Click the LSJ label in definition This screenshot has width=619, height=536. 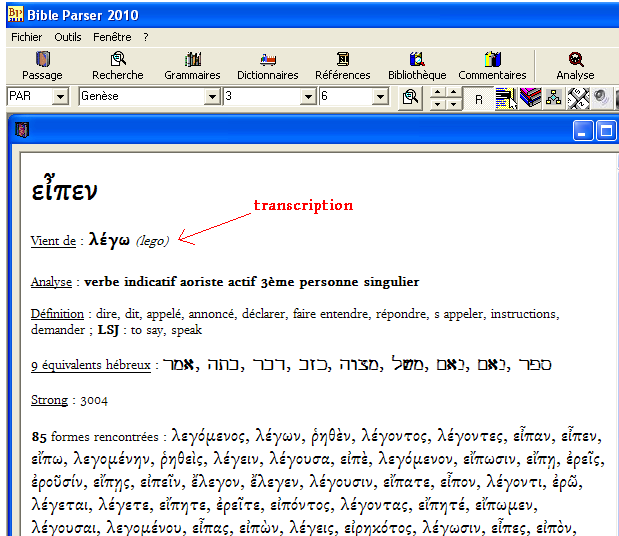click(108, 330)
